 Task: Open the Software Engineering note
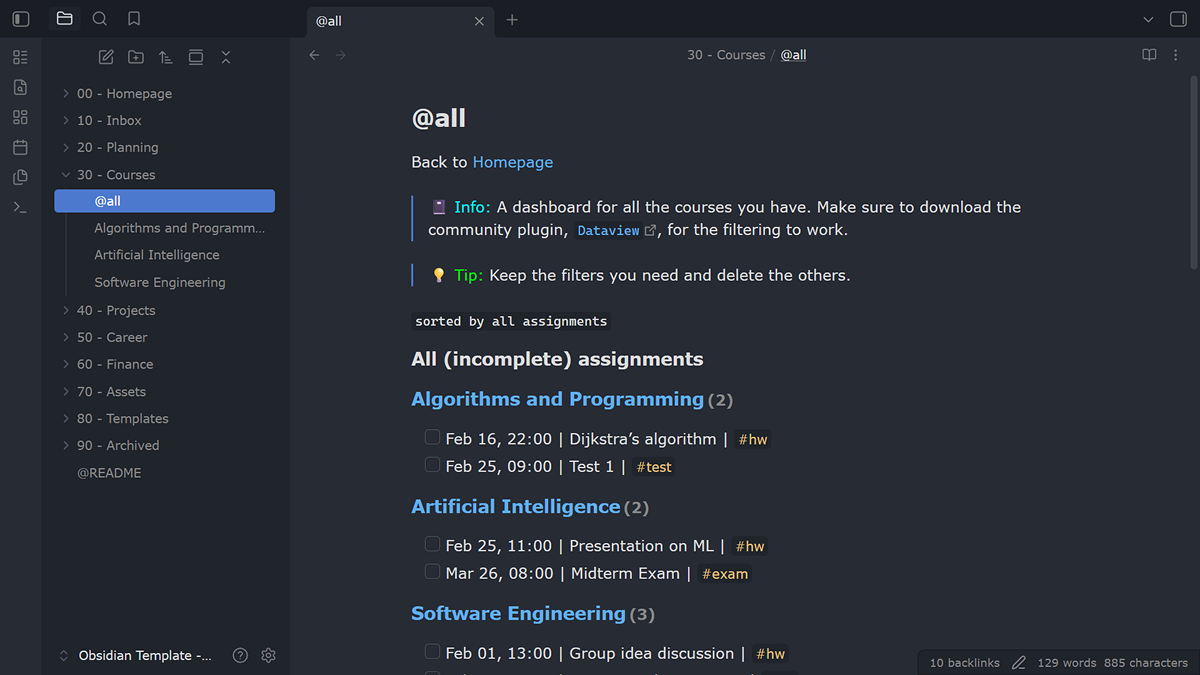click(x=160, y=282)
